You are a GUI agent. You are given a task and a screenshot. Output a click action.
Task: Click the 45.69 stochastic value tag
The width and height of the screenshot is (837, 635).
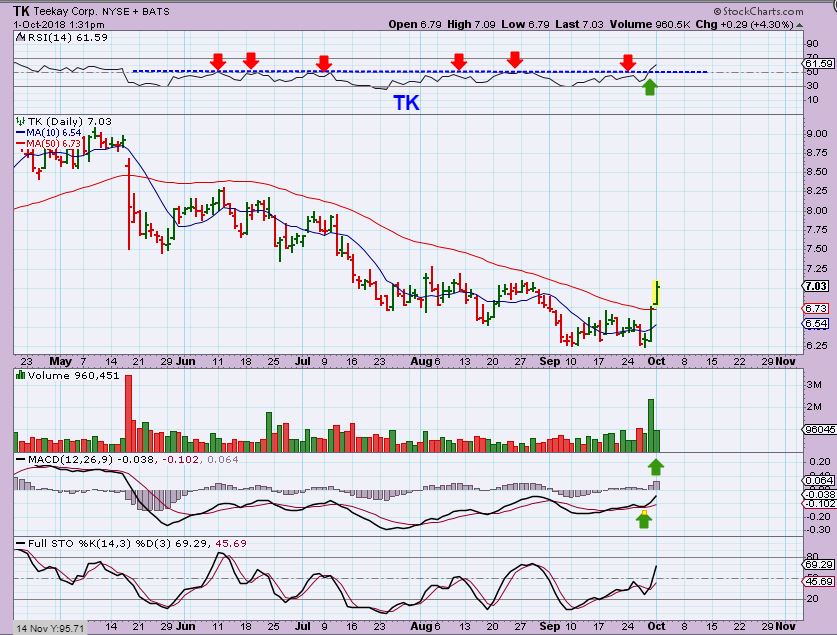click(x=819, y=581)
